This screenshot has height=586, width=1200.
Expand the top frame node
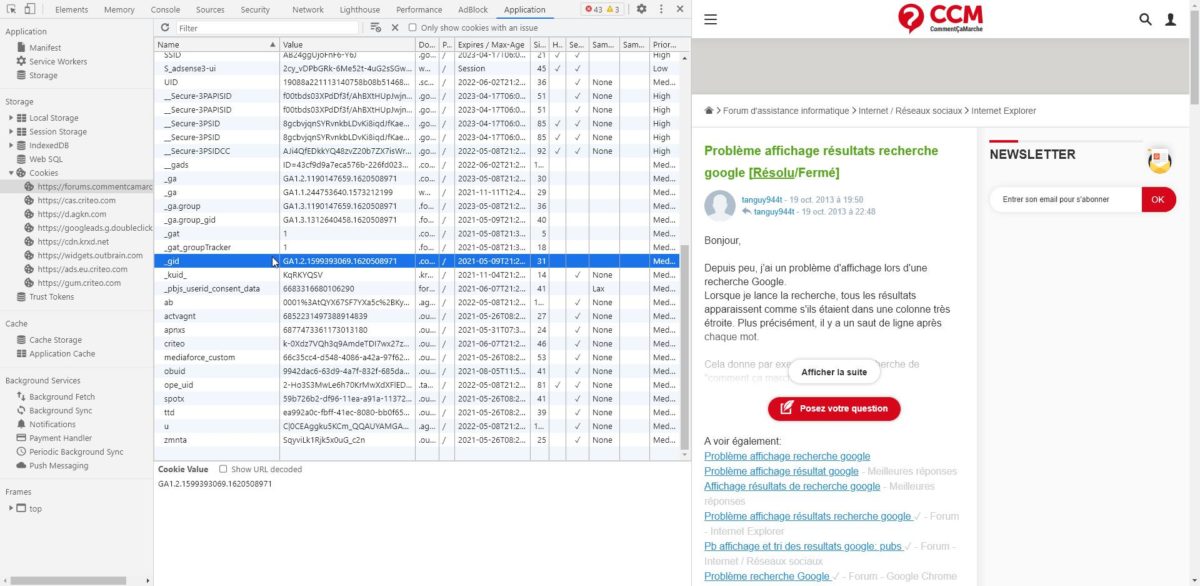(10, 508)
